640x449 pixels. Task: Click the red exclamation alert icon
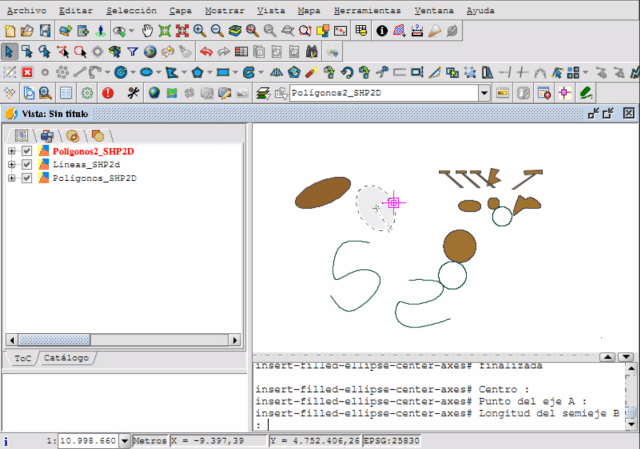108,92
